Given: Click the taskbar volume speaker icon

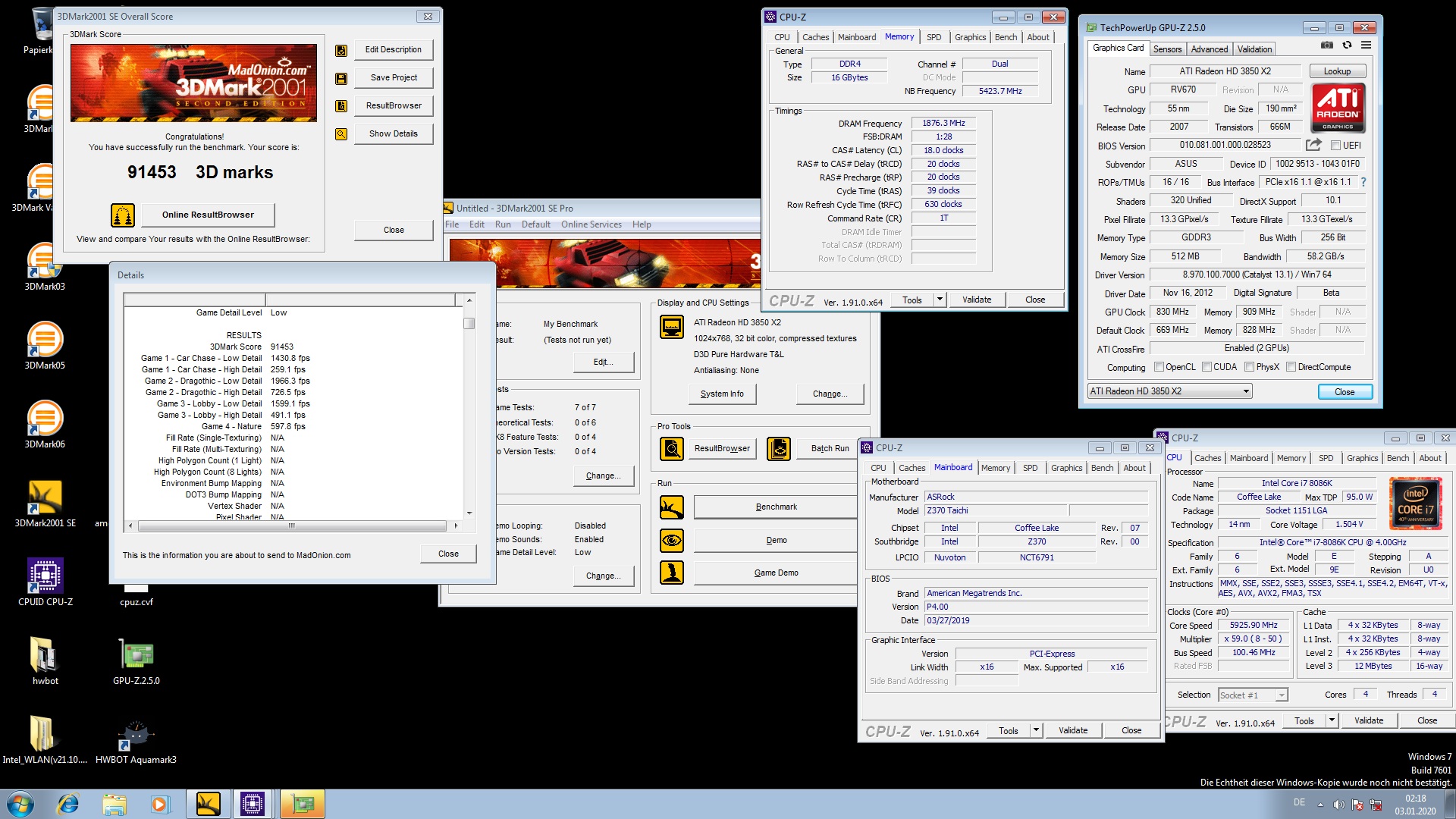Looking at the screenshot, I should pyautogui.click(x=1339, y=805).
